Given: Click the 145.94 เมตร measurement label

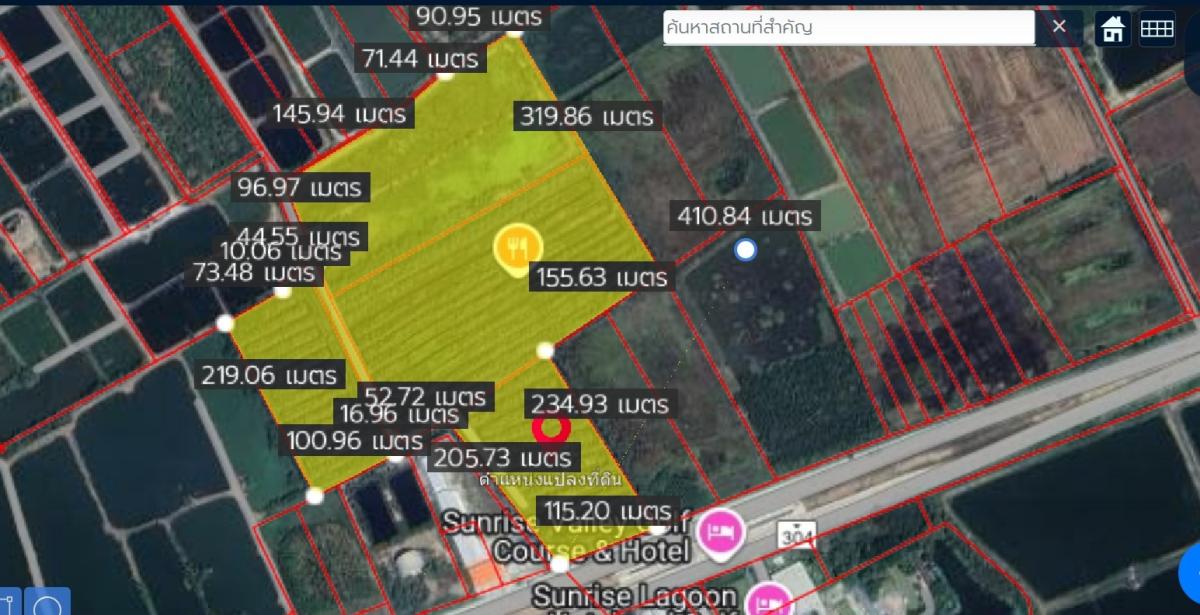Looking at the screenshot, I should point(340,113).
